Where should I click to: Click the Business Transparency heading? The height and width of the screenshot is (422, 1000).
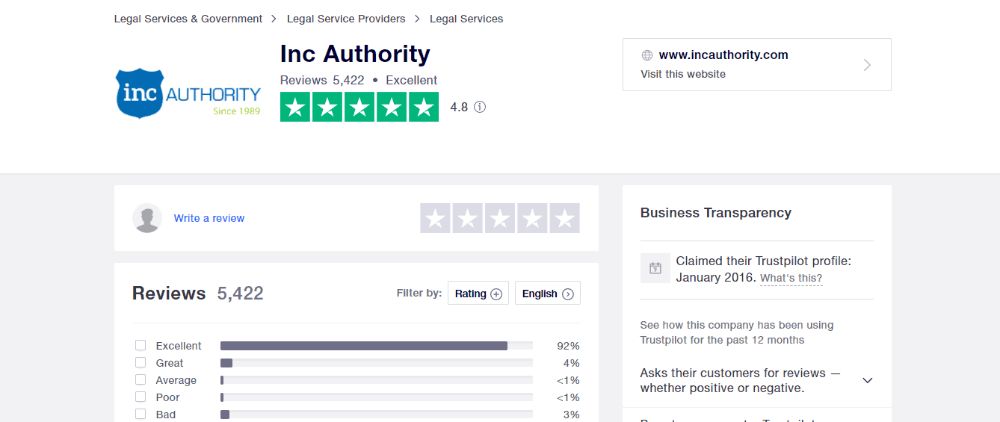tap(716, 213)
